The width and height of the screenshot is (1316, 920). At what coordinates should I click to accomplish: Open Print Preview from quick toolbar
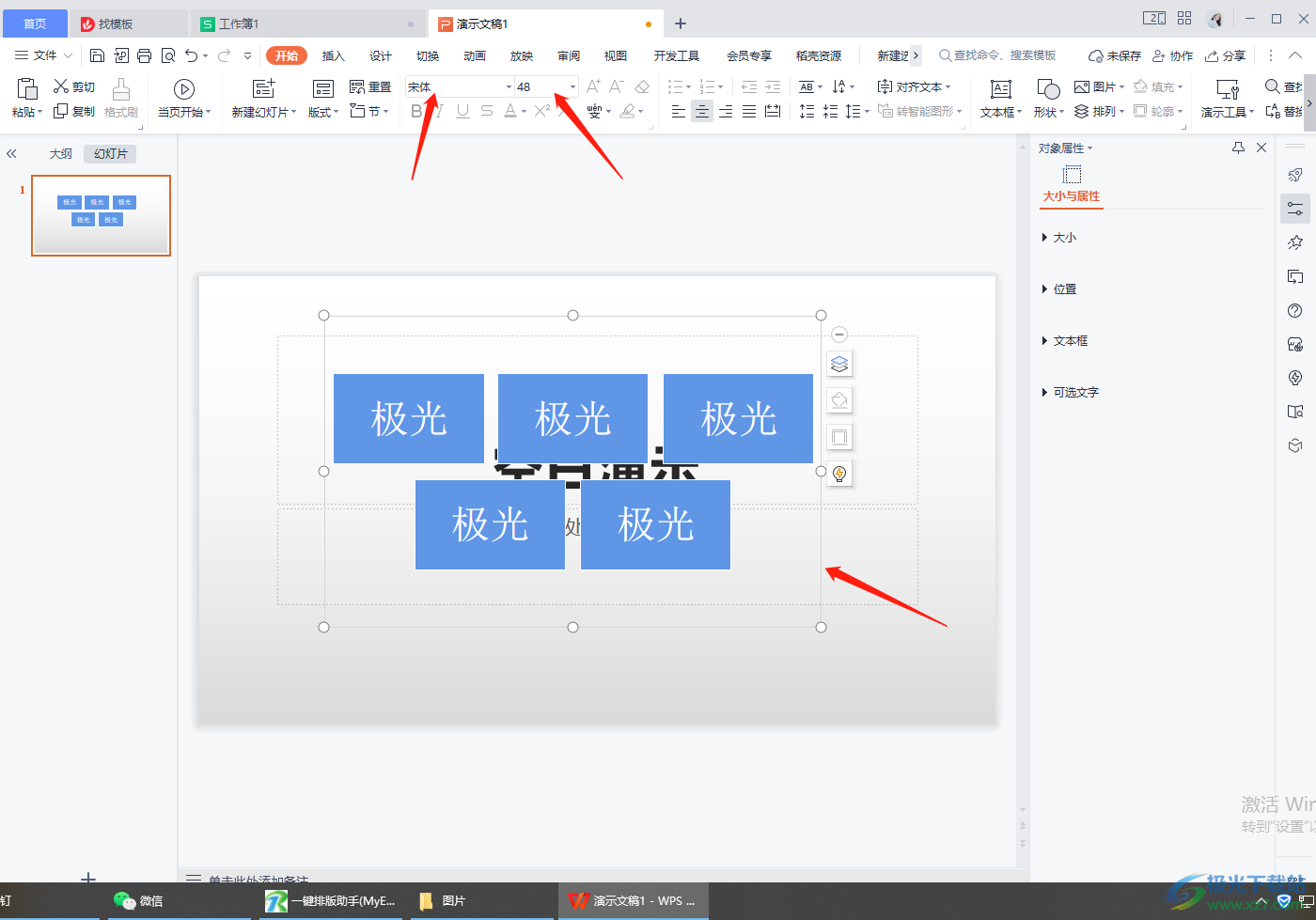point(168,55)
